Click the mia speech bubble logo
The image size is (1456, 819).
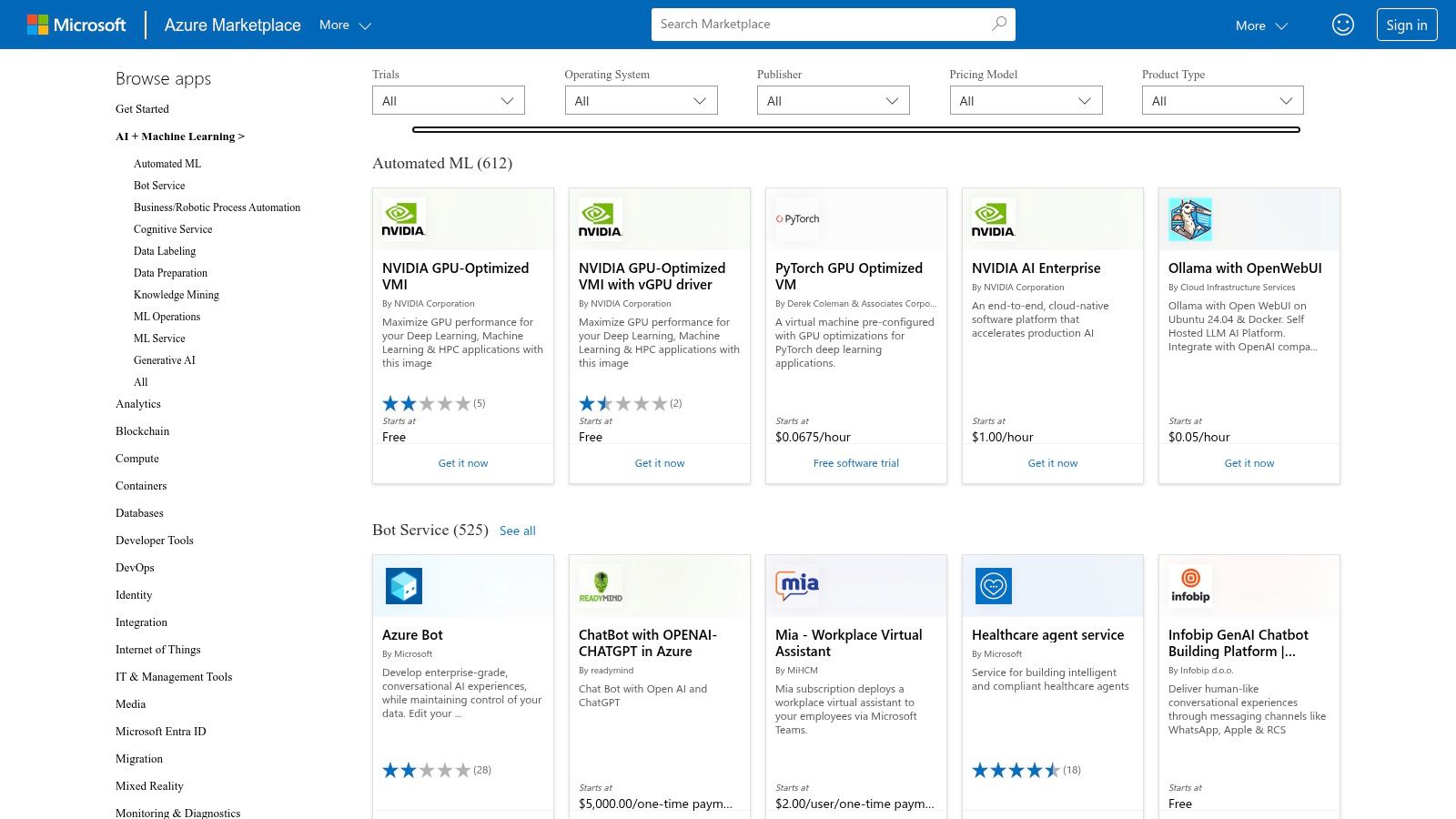796,583
